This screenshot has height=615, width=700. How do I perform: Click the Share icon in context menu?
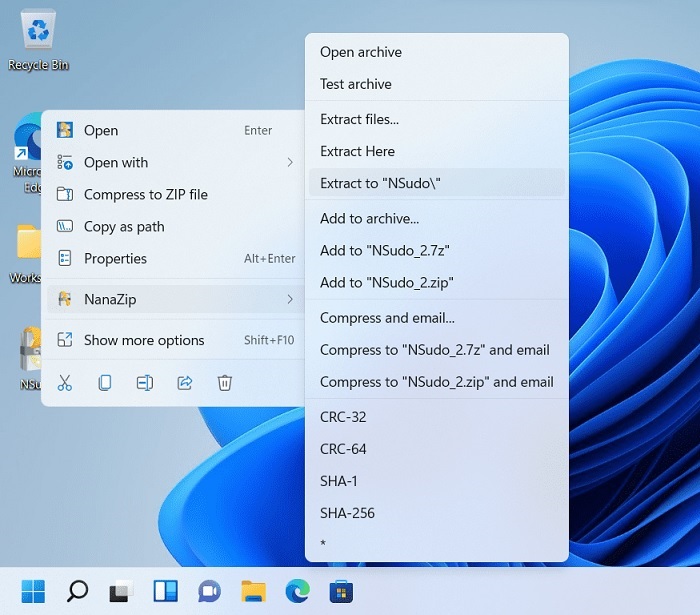pyautogui.click(x=185, y=382)
